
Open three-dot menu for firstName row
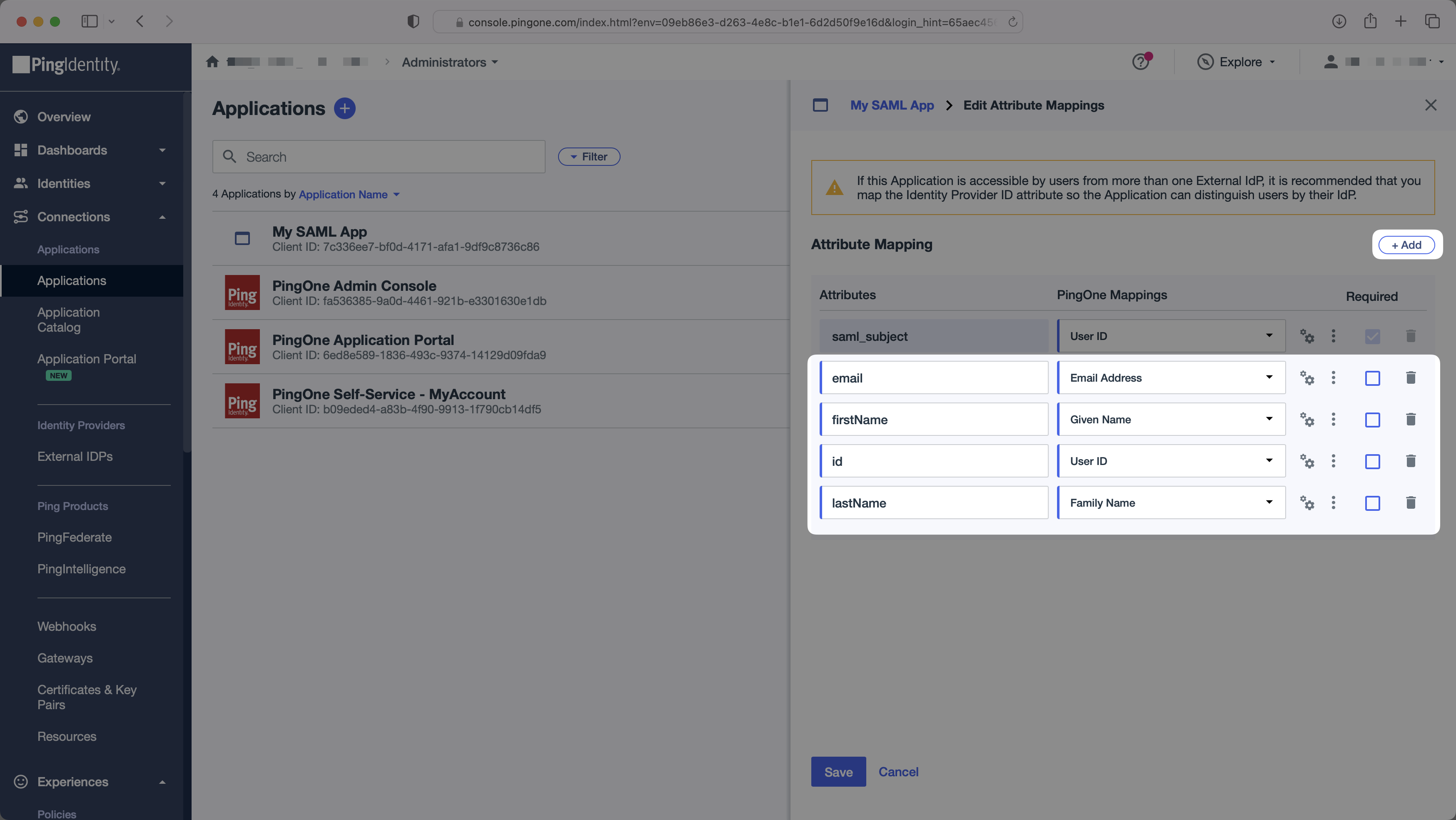click(x=1334, y=420)
